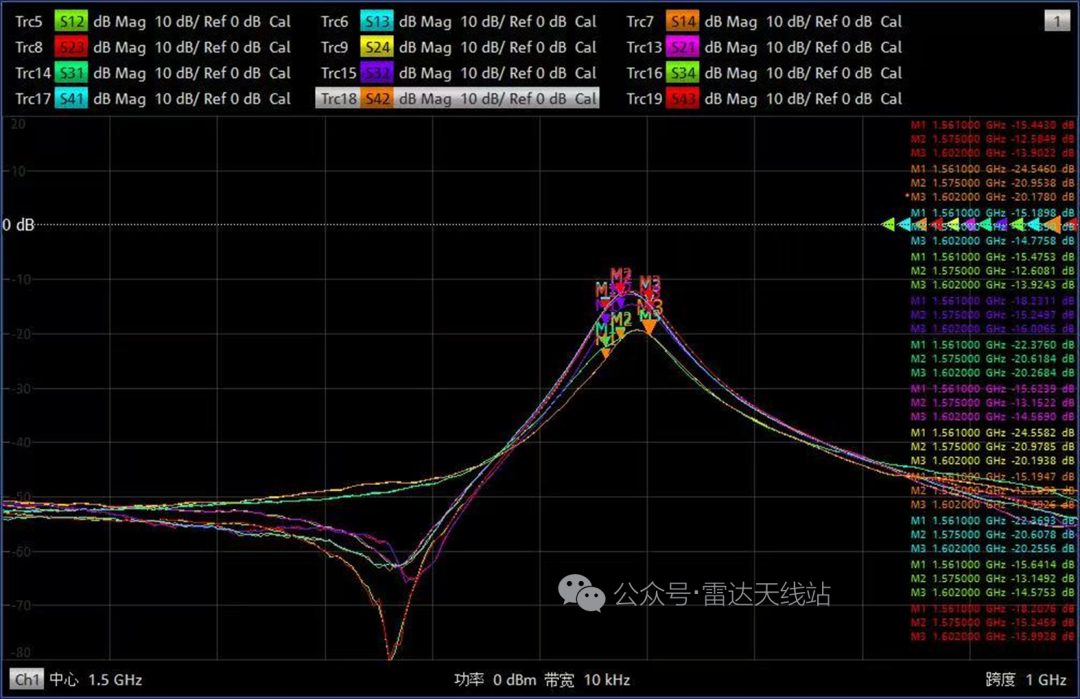Activate the Trc8 trace label
This screenshot has width=1080, height=699.
[29, 48]
